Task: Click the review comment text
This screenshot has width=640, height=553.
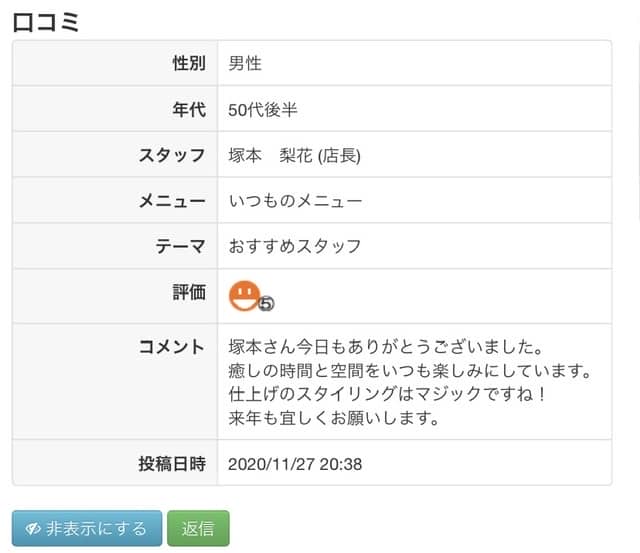Action: tap(409, 382)
